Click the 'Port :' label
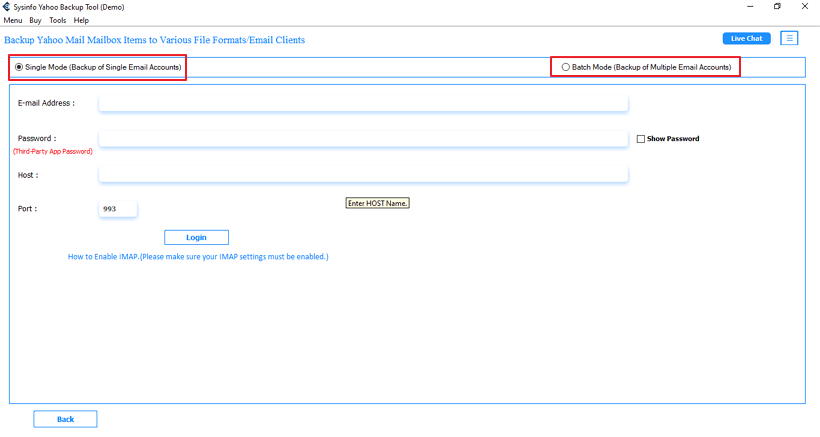The height and width of the screenshot is (437, 820). (27, 209)
